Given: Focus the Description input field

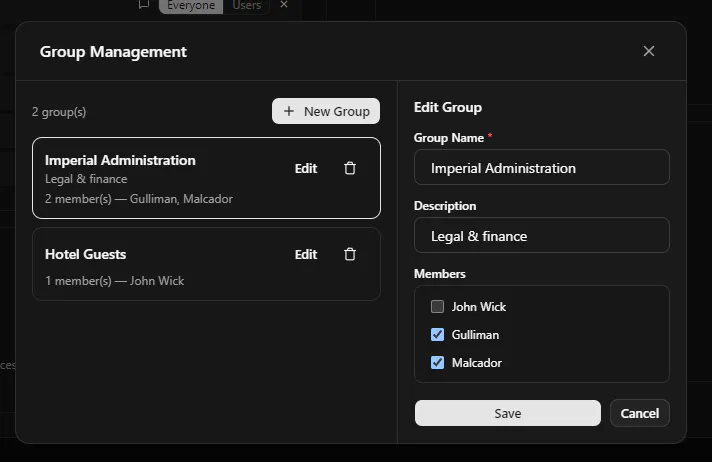Looking at the screenshot, I should point(542,235).
